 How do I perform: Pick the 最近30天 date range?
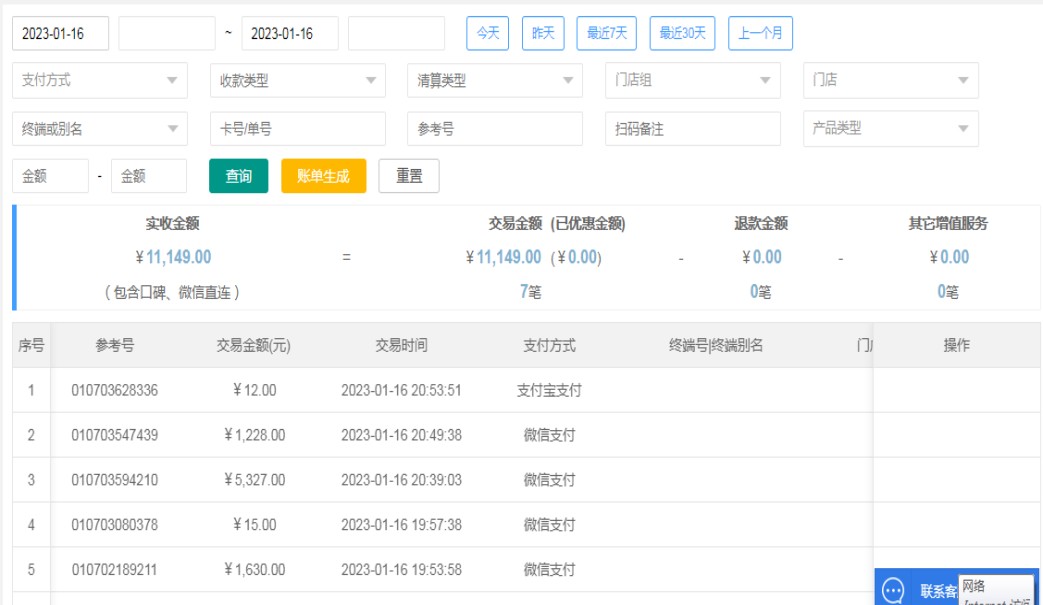pos(682,33)
